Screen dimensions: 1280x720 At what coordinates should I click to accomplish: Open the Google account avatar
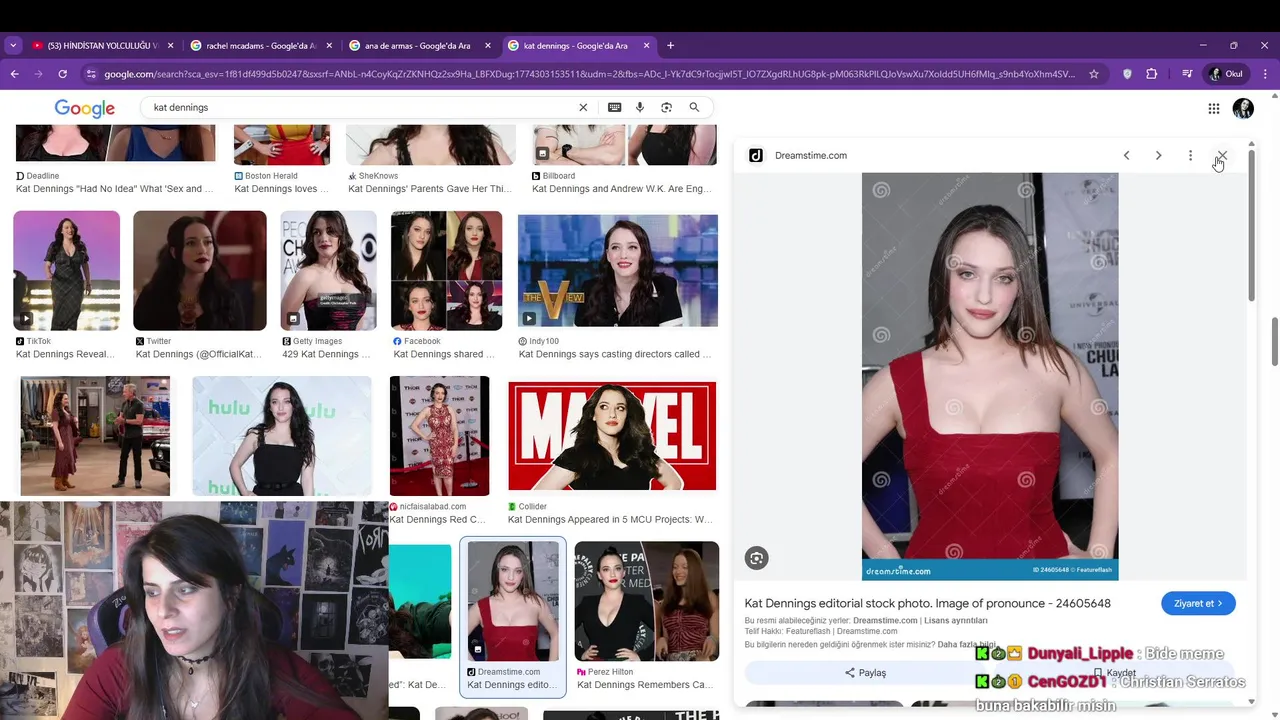point(1243,108)
